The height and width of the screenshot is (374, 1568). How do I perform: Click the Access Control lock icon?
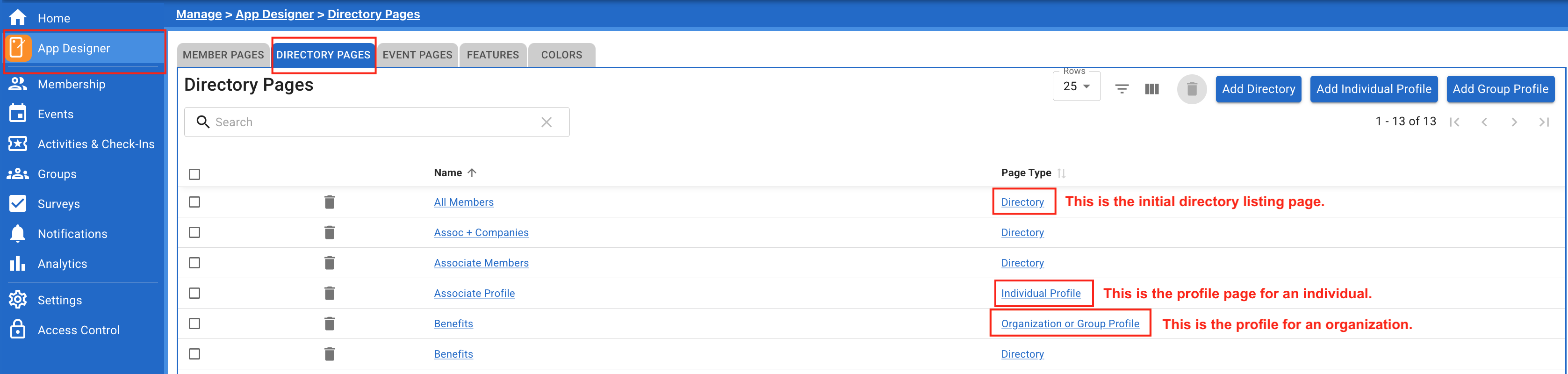pyautogui.click(x=18, y=330)
